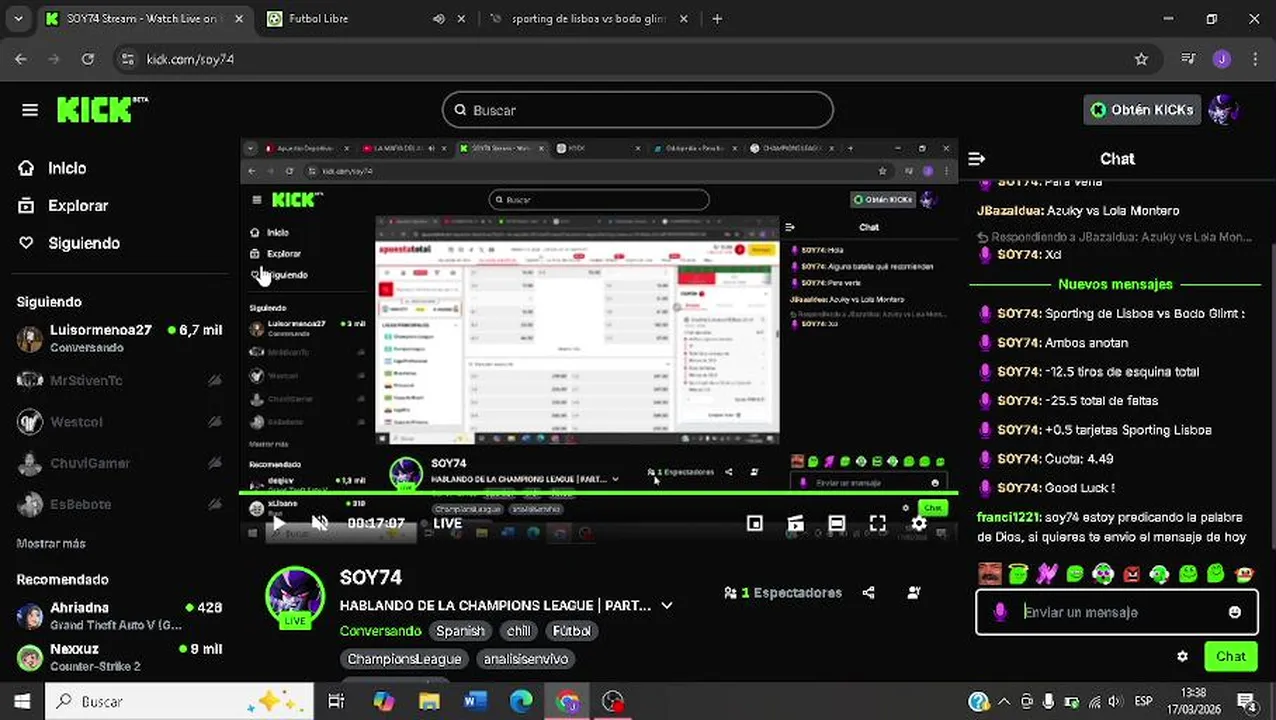Viewport: 1276px width, 720px height.
Task: Switch to sporting de lisboa vs bodo tab
Action: pyautogui.click(x=591, y=18)
